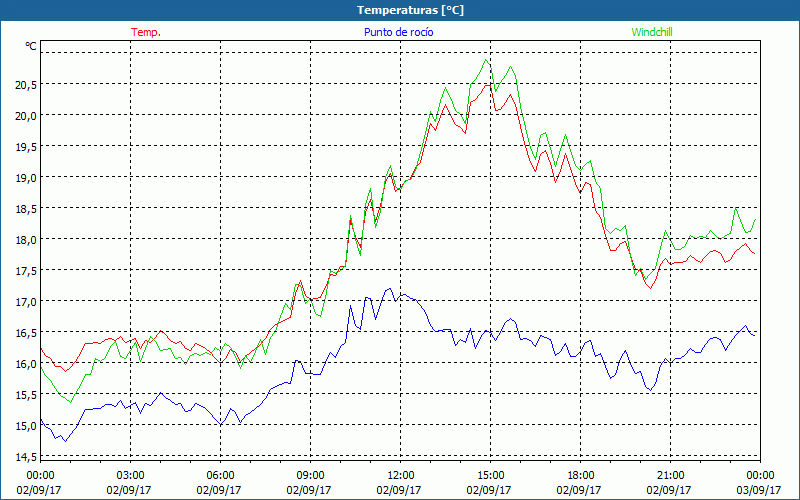The image size is (800, 500).
Task: Click the °C unit label on the y-axis
Action: pyautogui.click(x=31, y=46)
